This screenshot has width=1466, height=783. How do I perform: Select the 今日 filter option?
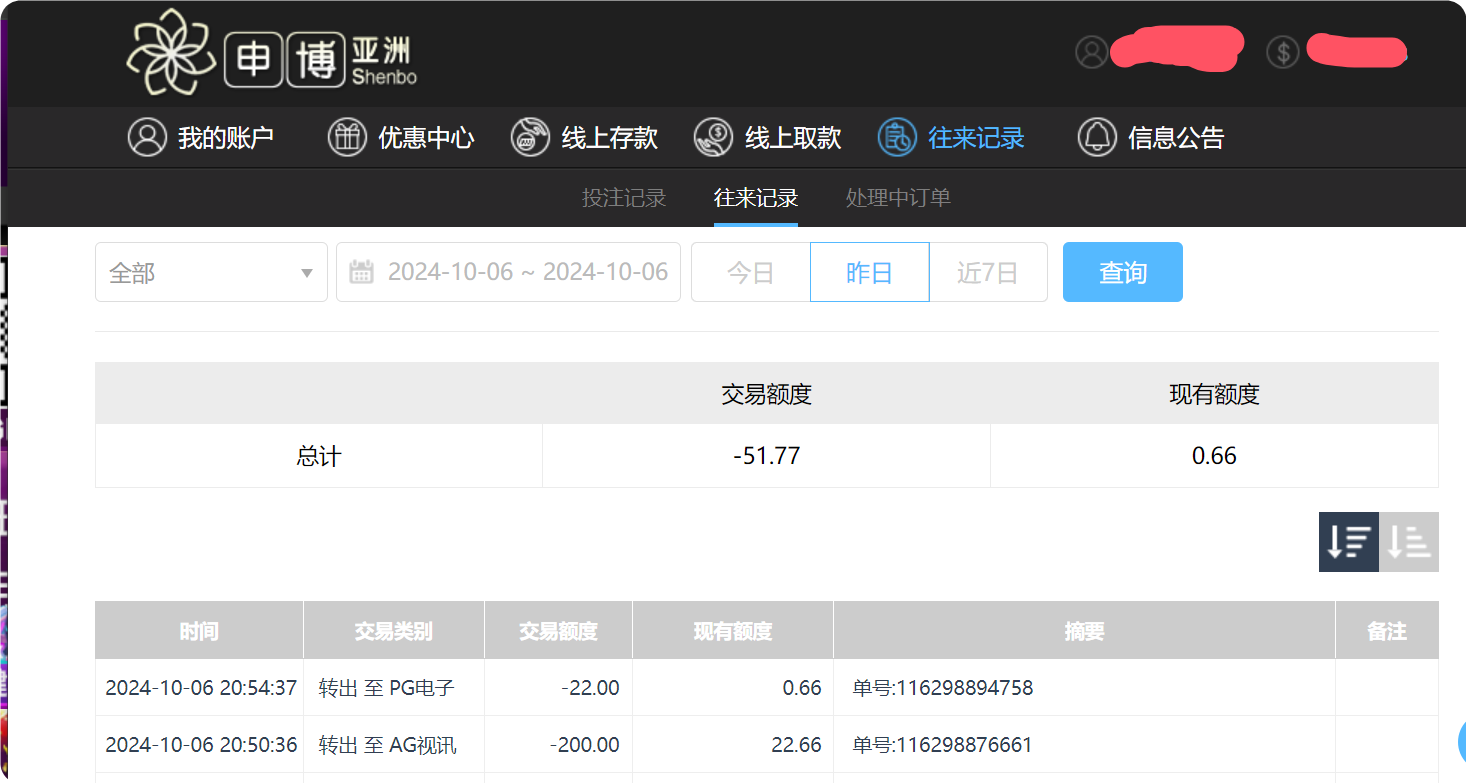pos(751,271)
